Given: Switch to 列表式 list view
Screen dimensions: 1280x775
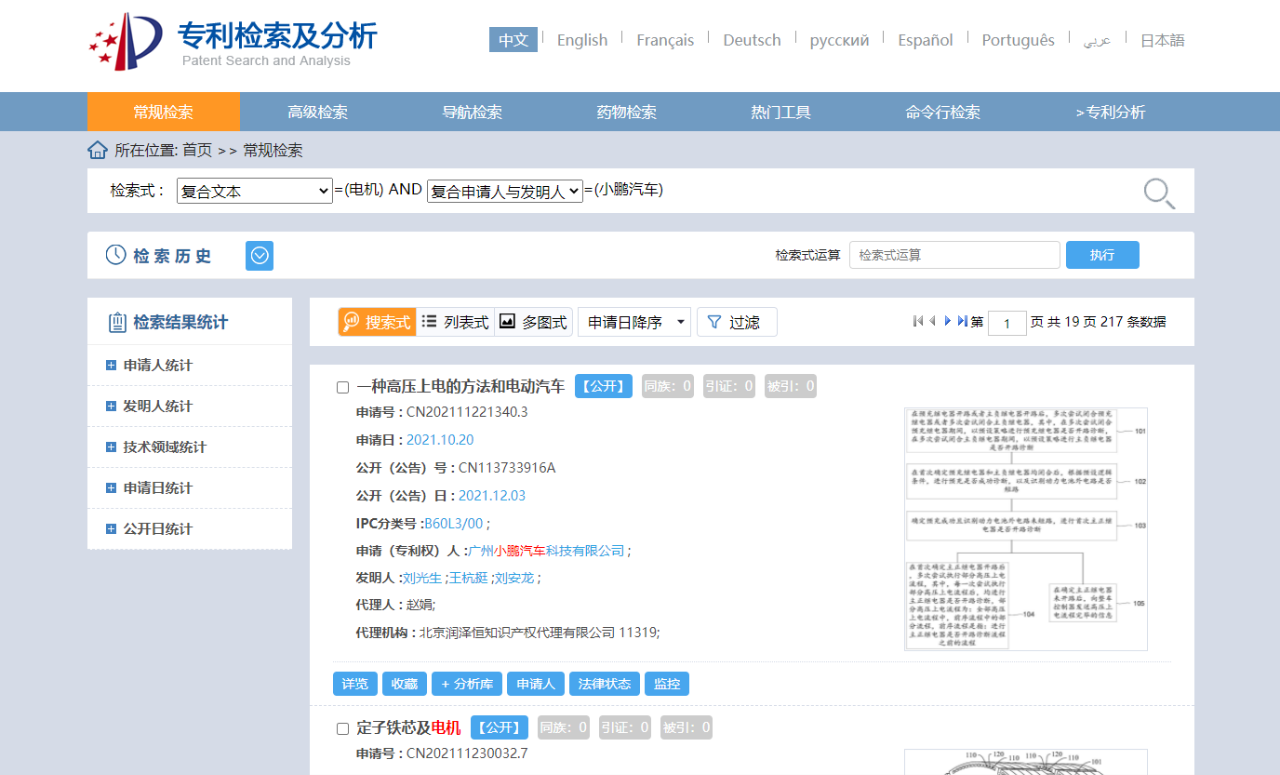Looking at the screenshot, I should (455, 322).
